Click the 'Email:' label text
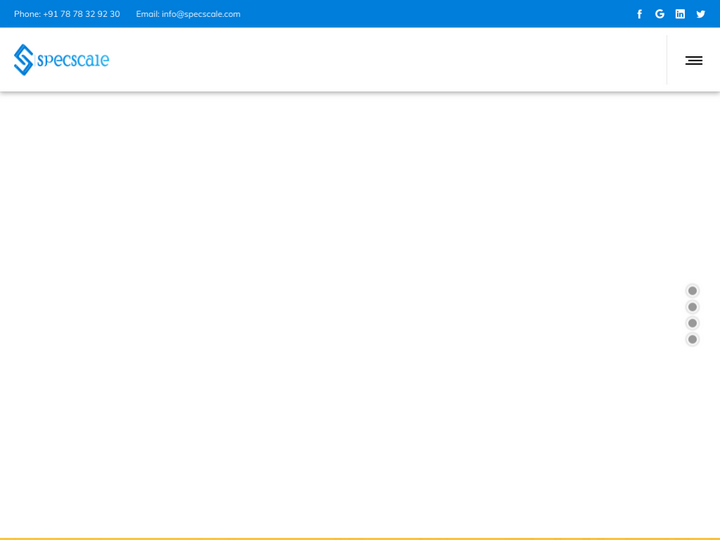 point(147,14)
